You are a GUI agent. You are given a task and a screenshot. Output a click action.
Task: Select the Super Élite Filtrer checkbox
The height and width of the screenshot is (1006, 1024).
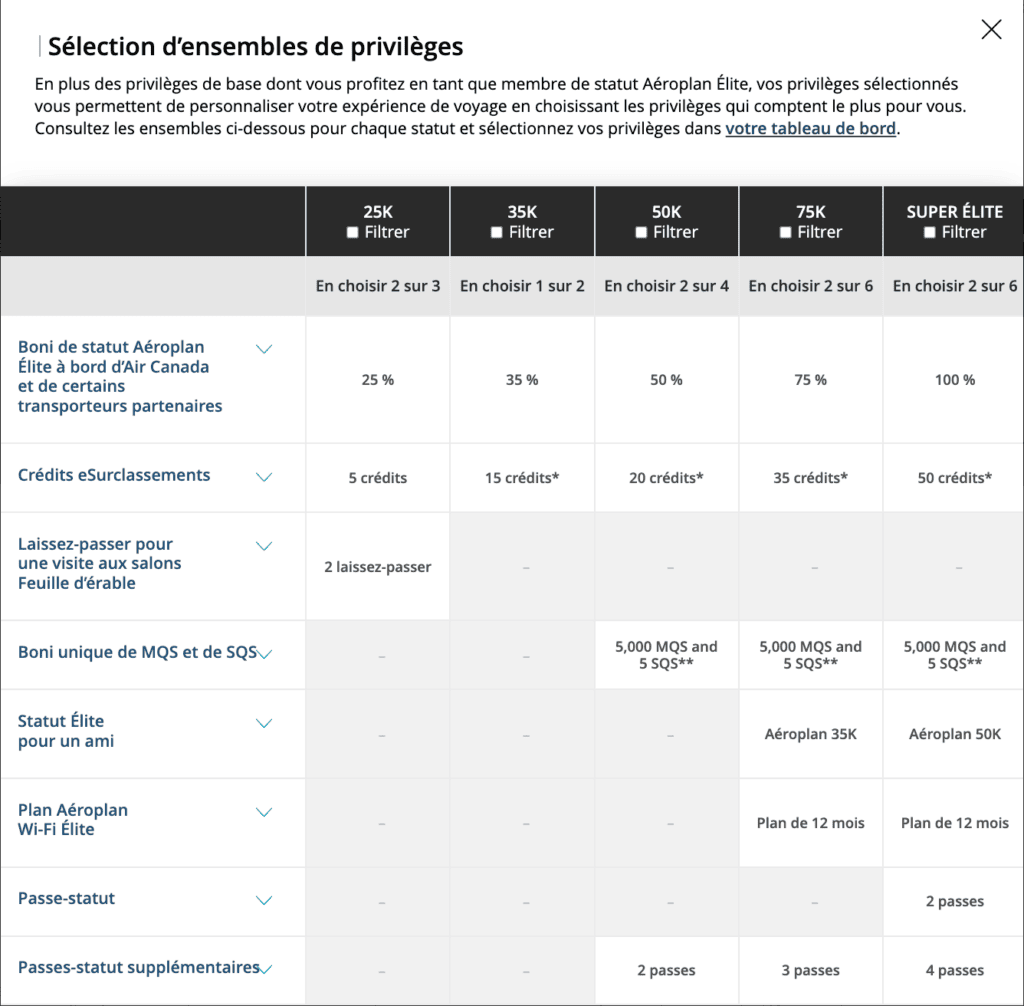[x=930, y=233]
